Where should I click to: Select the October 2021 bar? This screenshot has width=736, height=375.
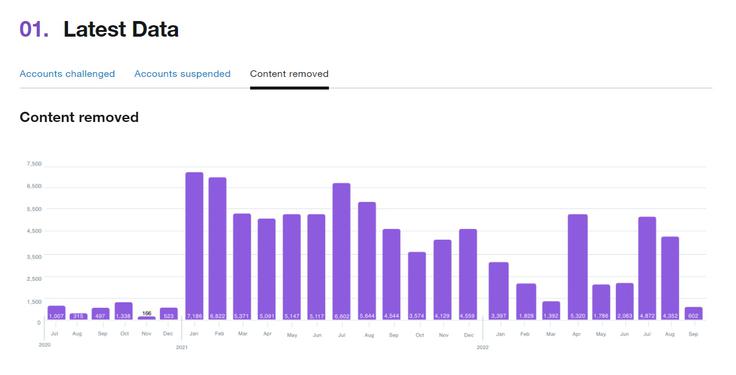417,286
